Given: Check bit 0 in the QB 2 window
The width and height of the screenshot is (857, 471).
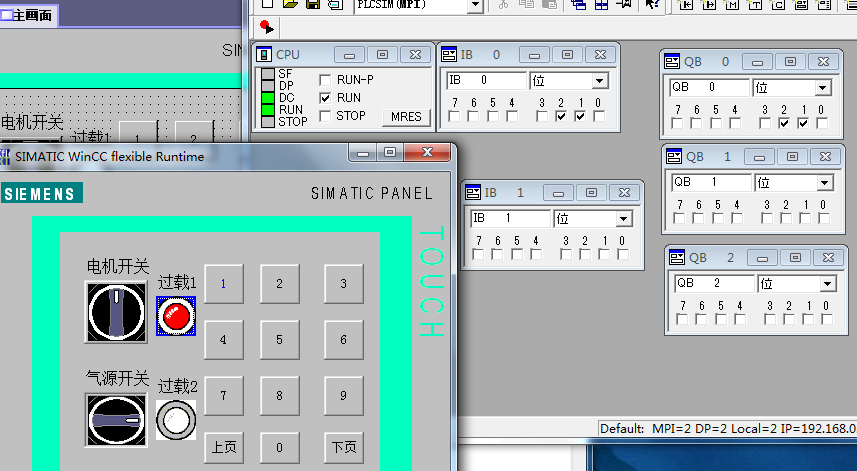Looking at the screenshot, I should coord(827,319).
